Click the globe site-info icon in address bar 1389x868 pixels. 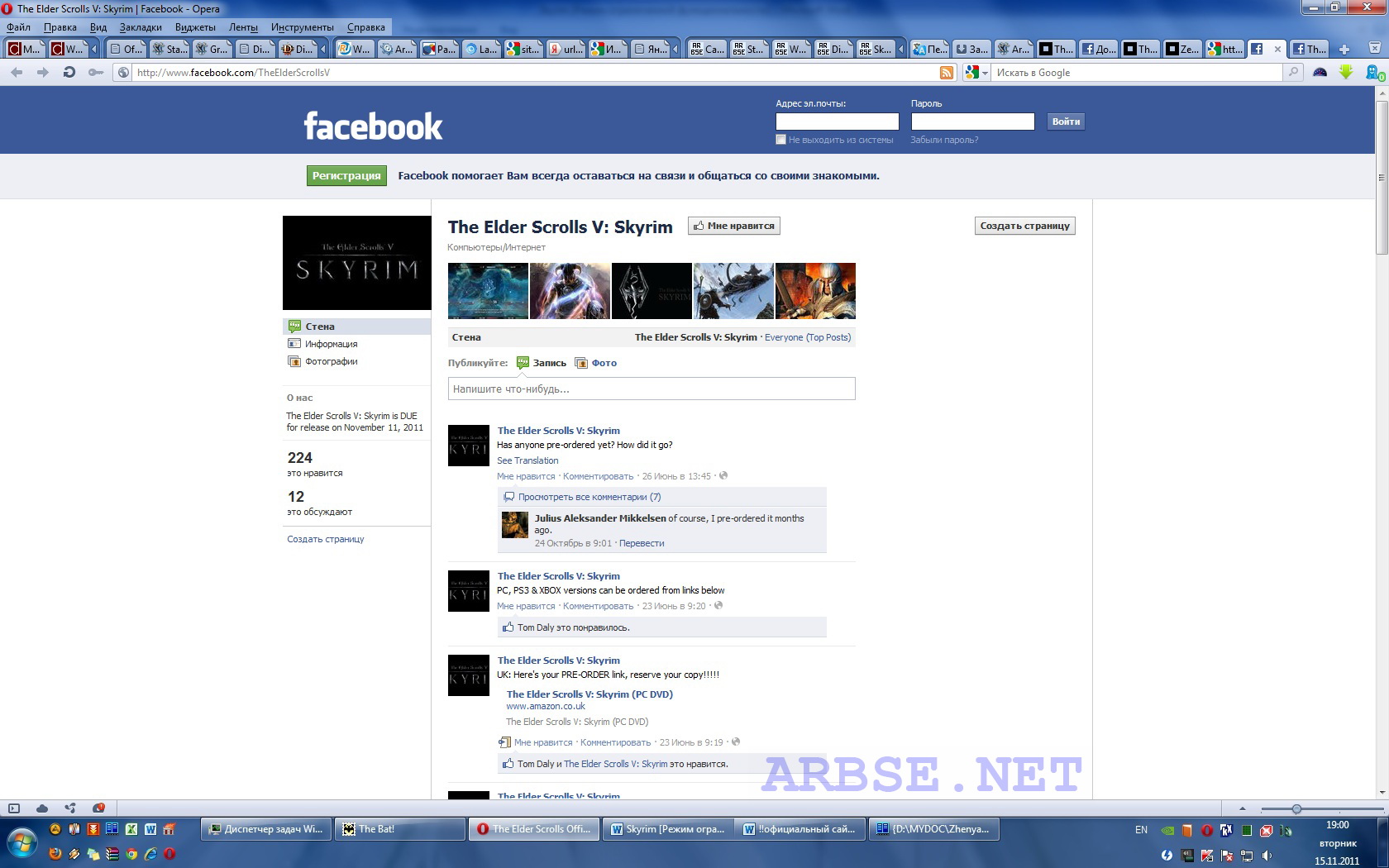click(124, 73)
